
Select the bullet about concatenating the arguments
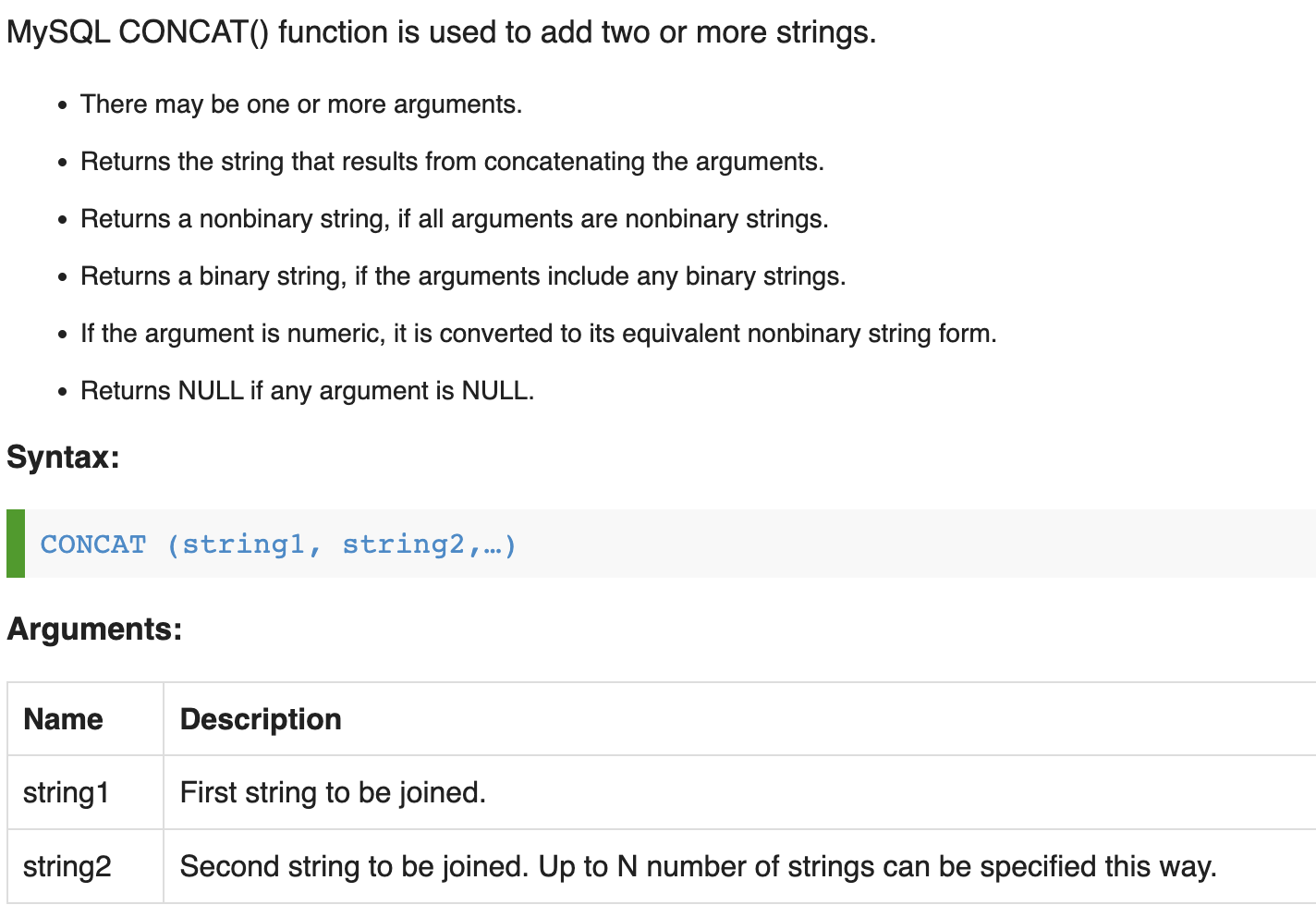(452, 162)
